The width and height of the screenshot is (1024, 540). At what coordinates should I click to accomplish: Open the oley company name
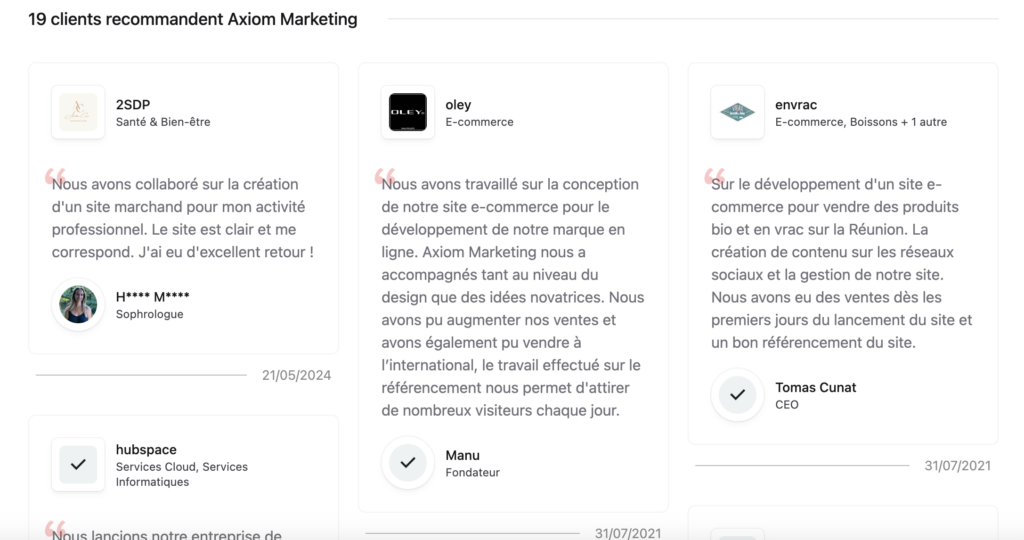[x=458, y=104]
